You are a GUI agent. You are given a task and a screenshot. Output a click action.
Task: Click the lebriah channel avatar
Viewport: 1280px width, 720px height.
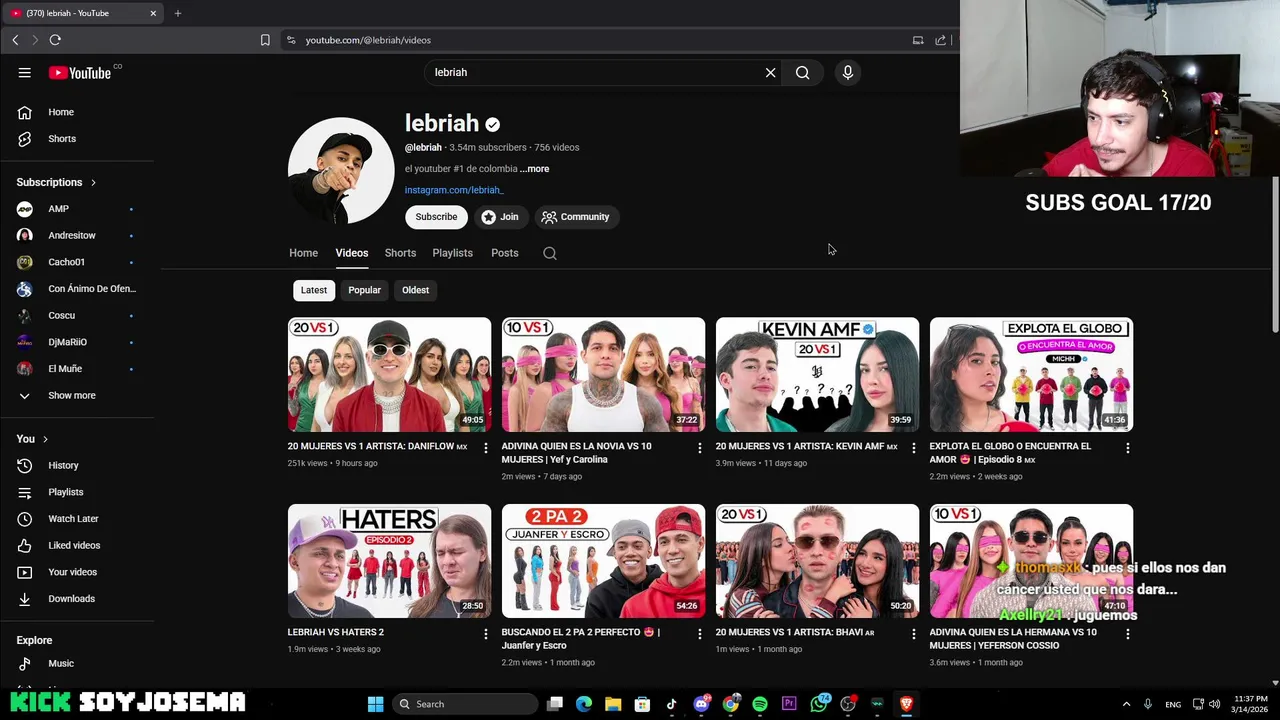coord(341,171)
